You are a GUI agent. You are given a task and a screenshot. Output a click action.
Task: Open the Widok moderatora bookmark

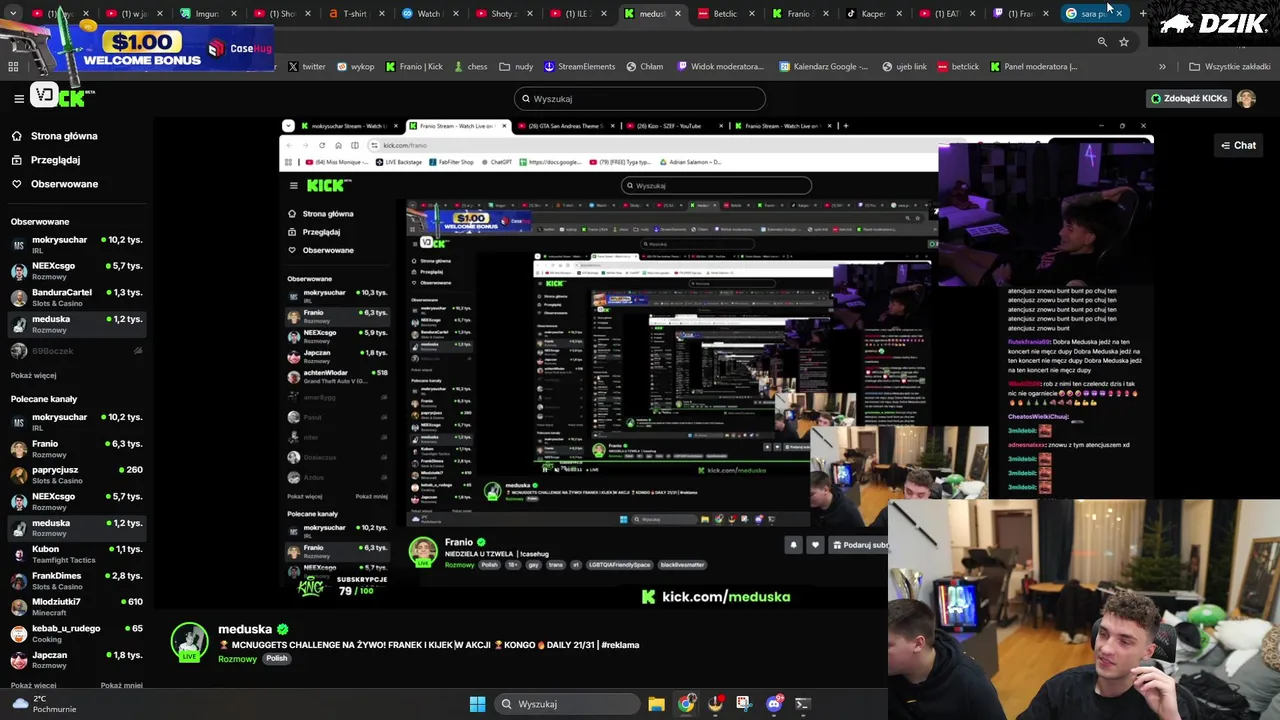click(720, 66)
